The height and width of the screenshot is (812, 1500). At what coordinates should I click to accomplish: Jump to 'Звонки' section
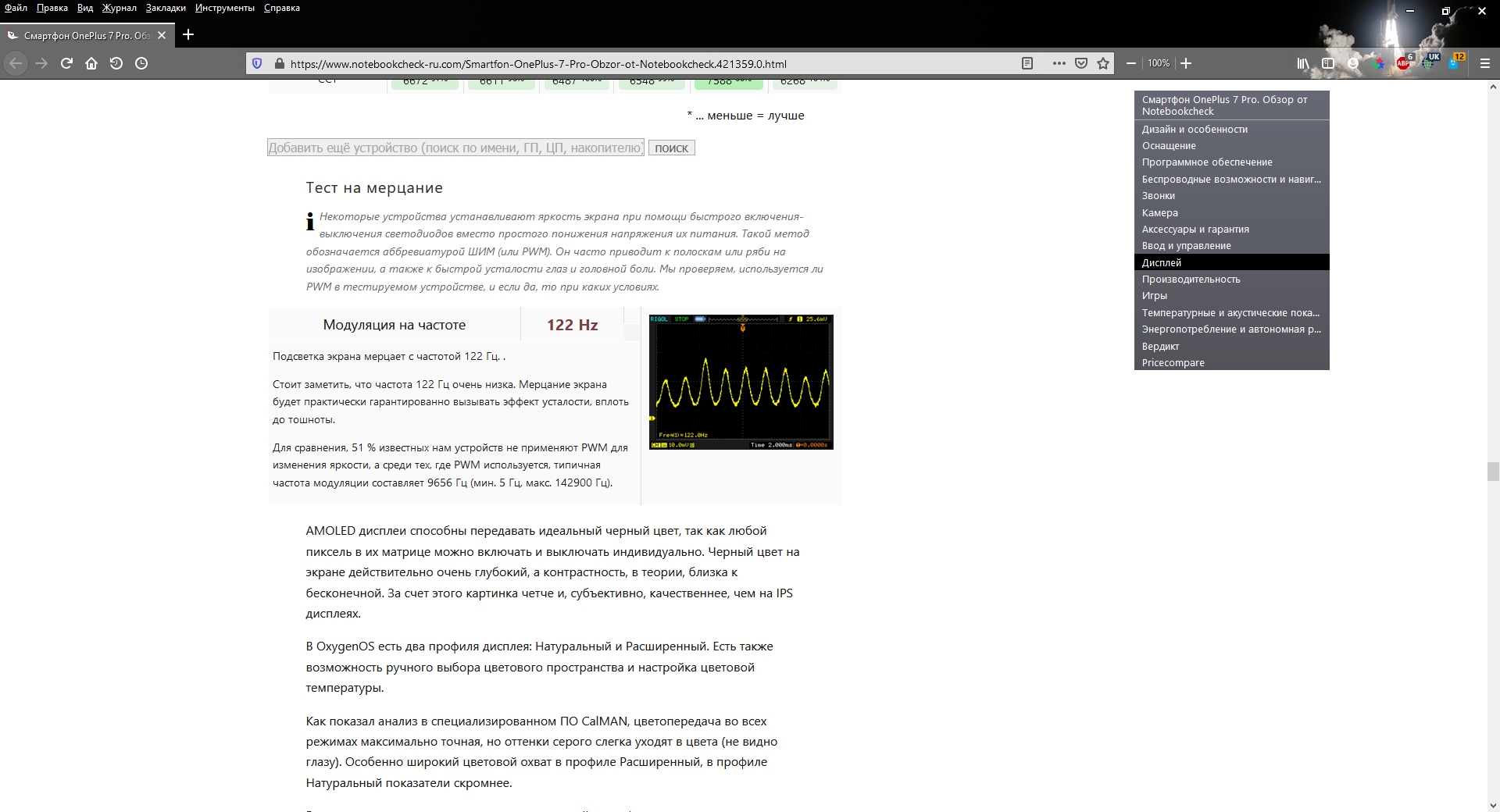coord(1159,196)
